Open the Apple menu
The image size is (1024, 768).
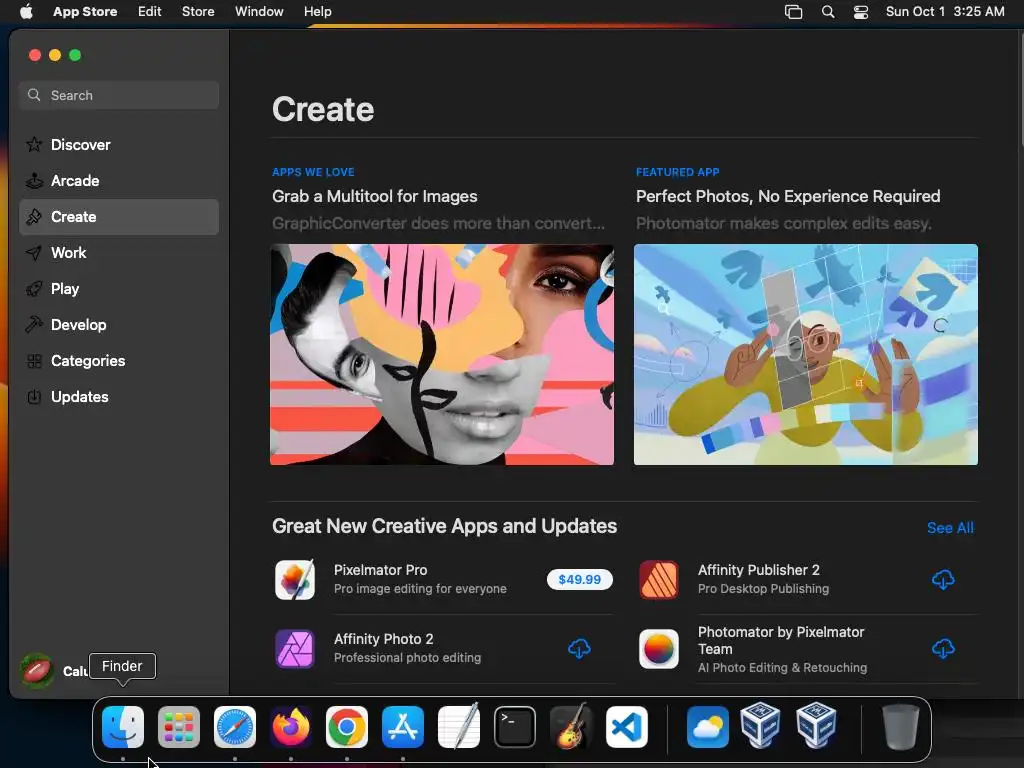click(x=26, y=12)
